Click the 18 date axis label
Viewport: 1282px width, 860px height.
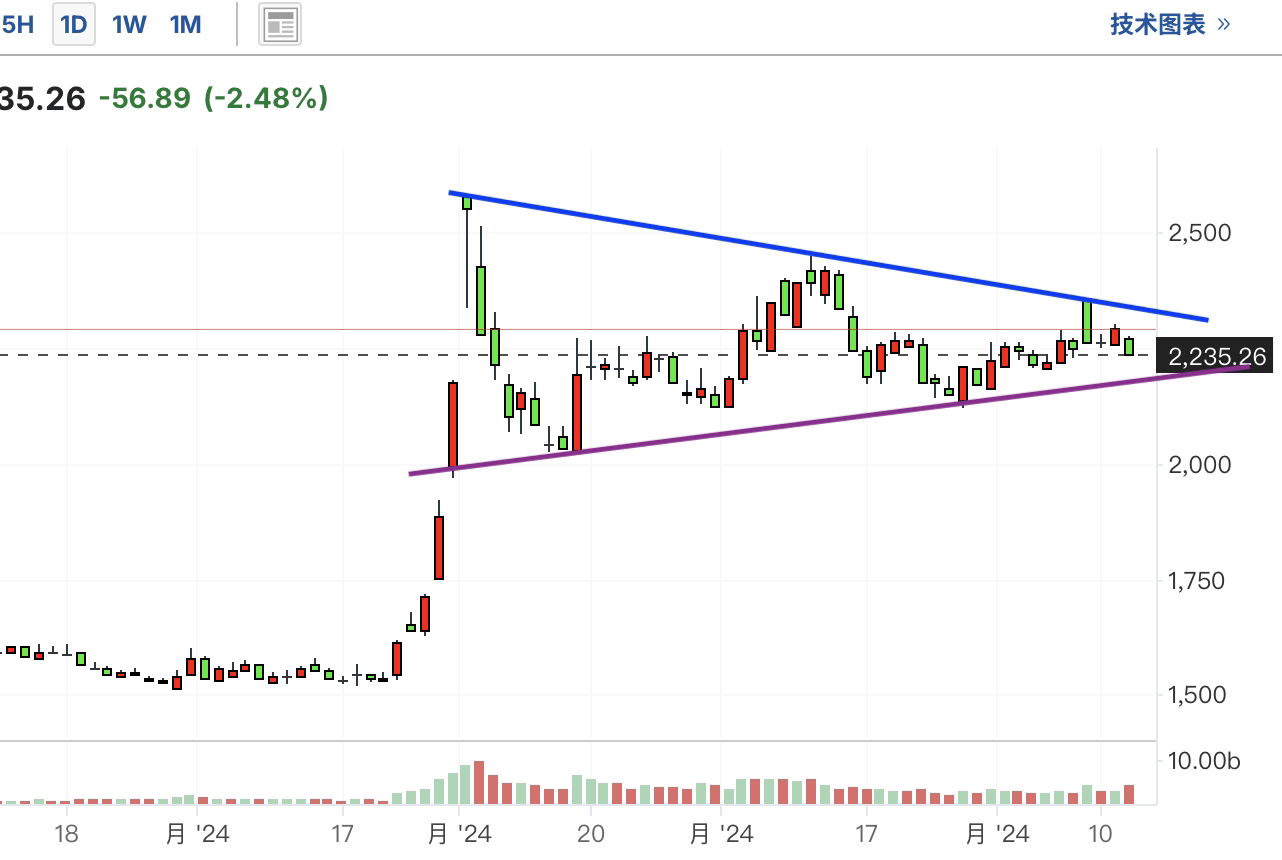(66, 834)
